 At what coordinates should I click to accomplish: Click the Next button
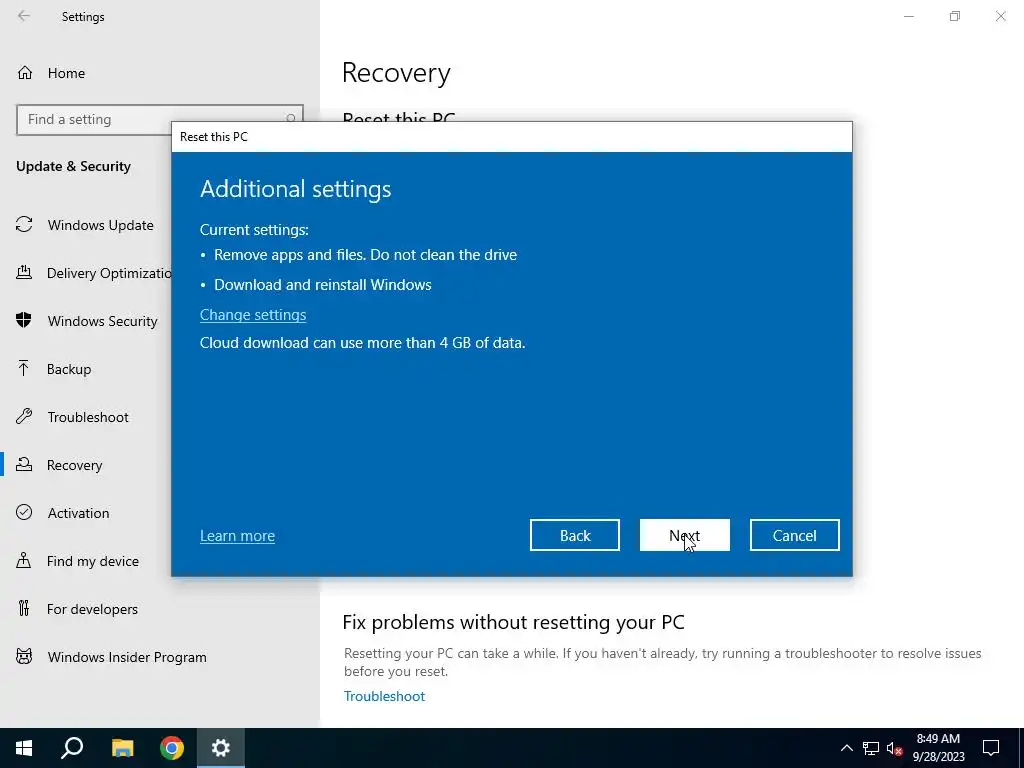click(684, 536)
